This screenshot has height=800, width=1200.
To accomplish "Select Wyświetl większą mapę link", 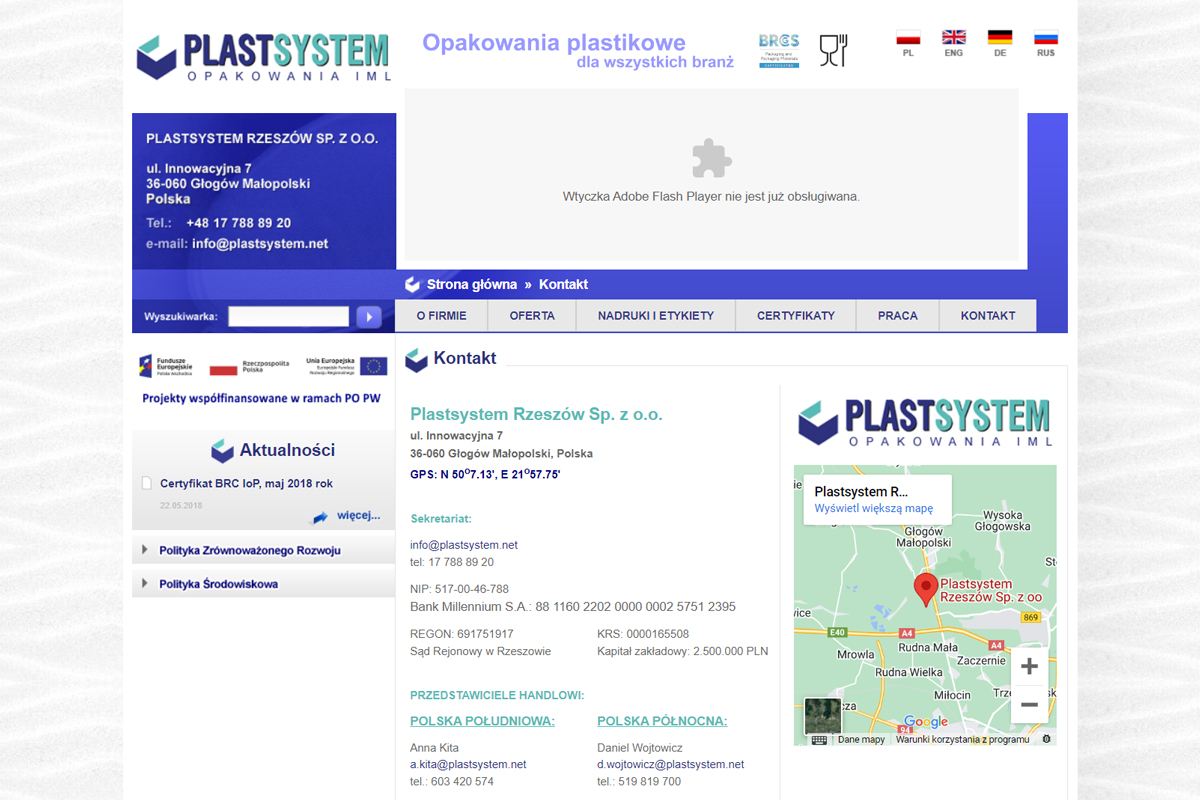I will tap(874, 509).
